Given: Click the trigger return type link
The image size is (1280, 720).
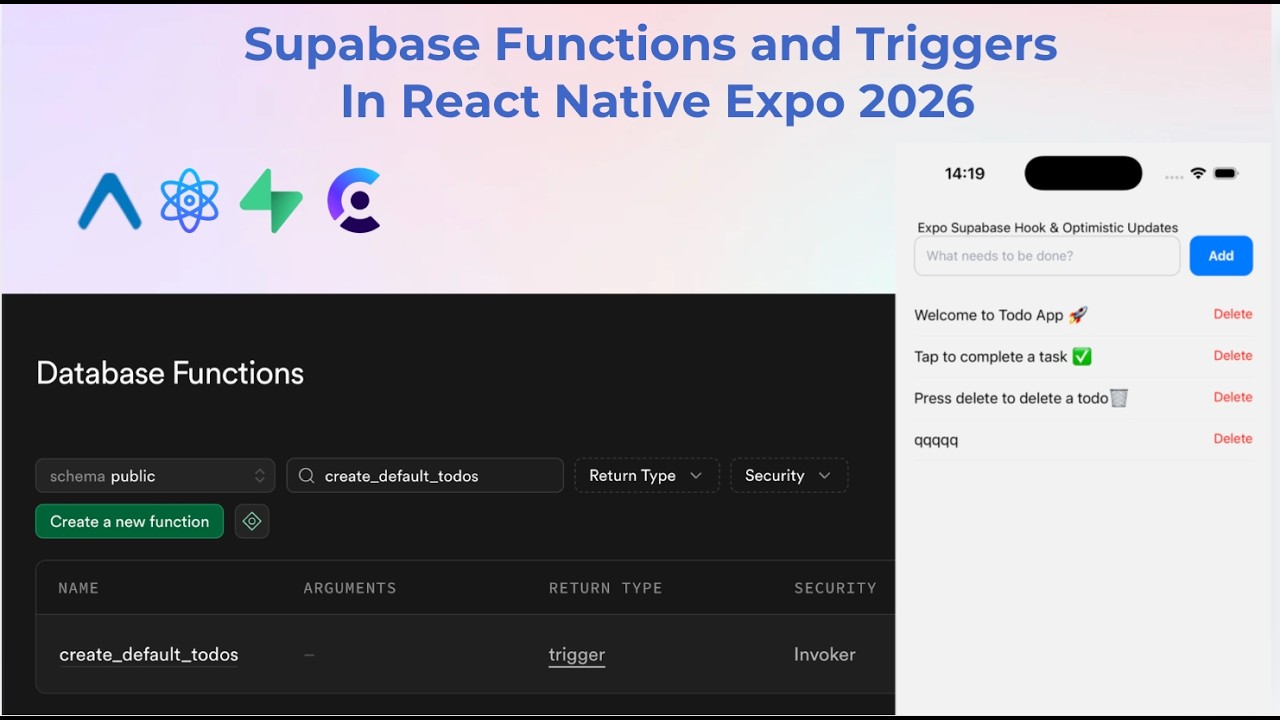Looking at the screenshot, I should (577, 655).
